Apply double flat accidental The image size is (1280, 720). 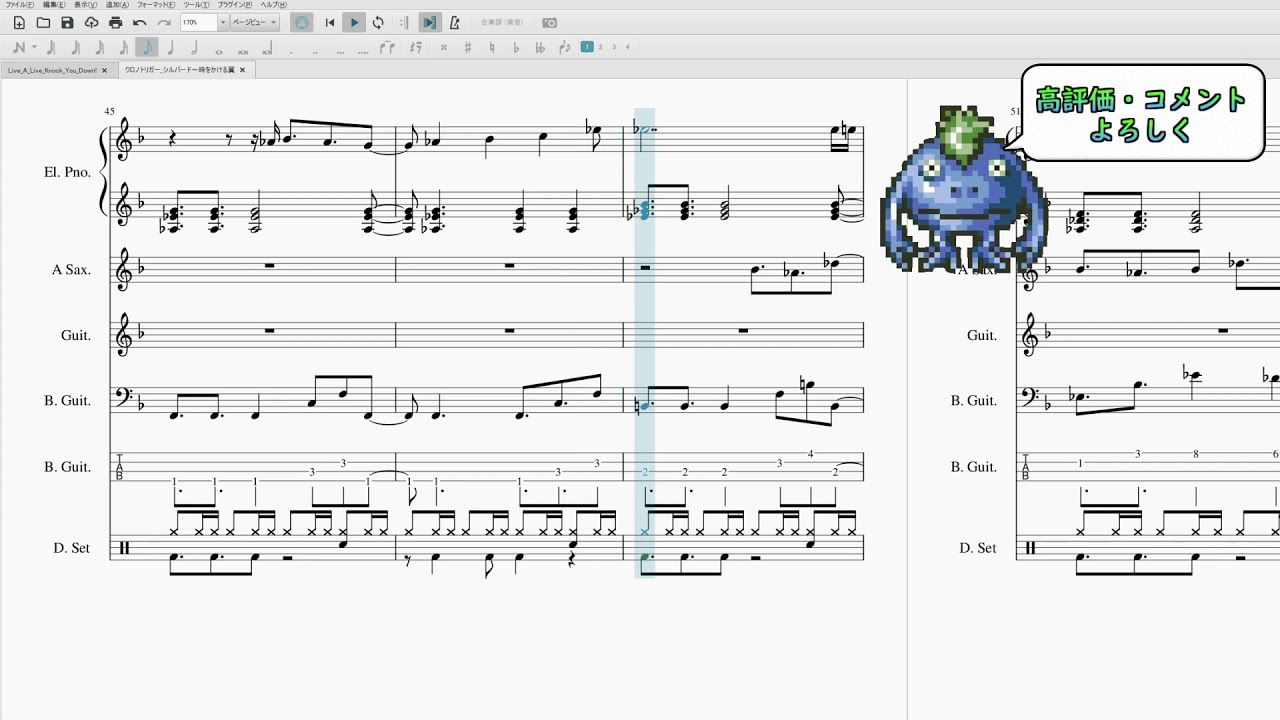(x=540, y=47)
